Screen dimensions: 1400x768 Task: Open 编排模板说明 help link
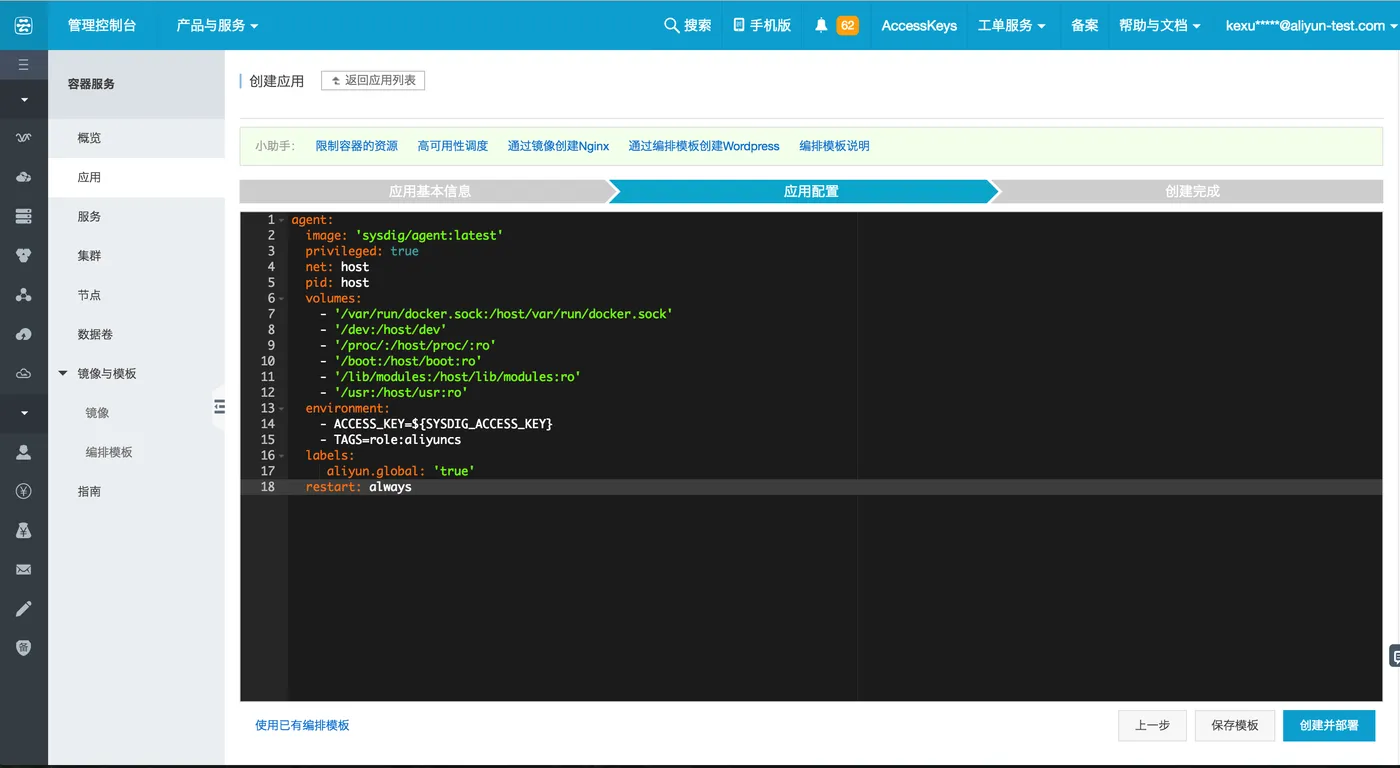[835, 146]
